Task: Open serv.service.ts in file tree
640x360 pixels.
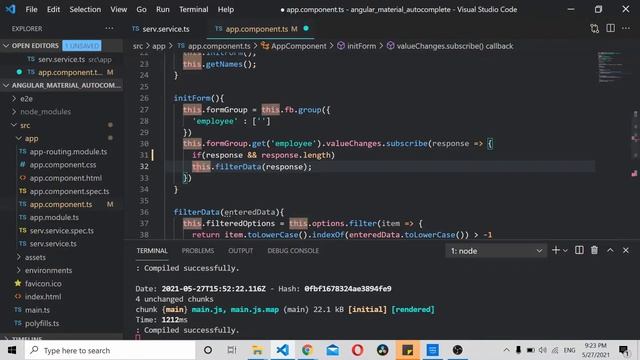Action: [x=53, y=244]
